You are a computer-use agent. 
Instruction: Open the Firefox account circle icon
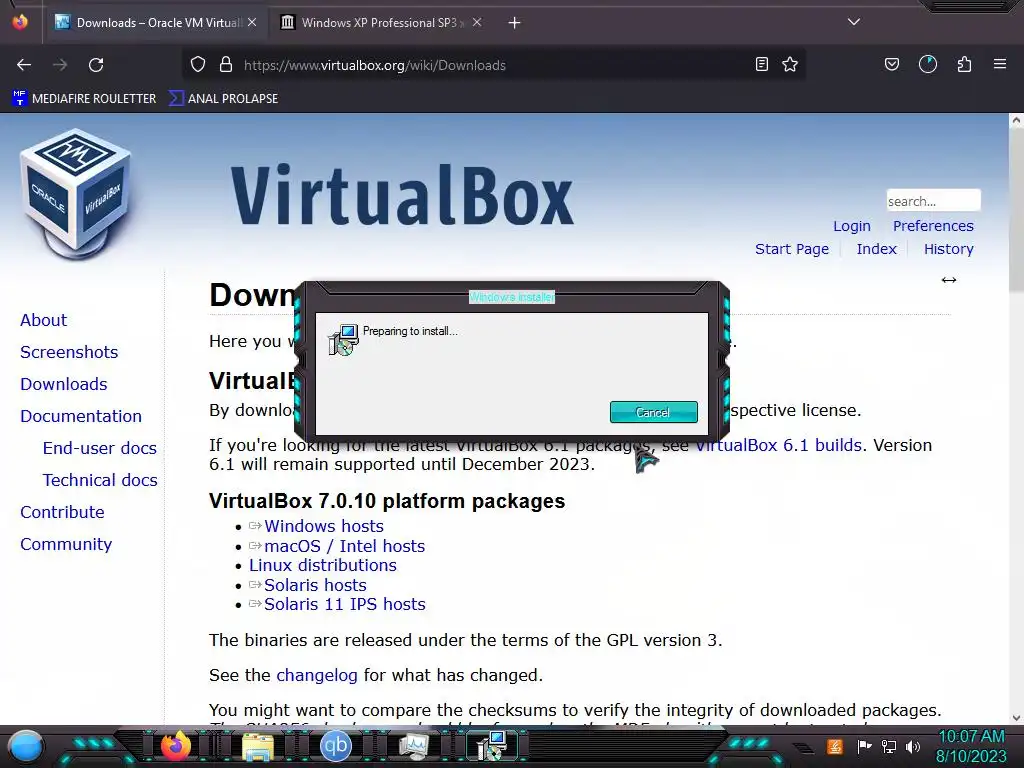point(928,65)
